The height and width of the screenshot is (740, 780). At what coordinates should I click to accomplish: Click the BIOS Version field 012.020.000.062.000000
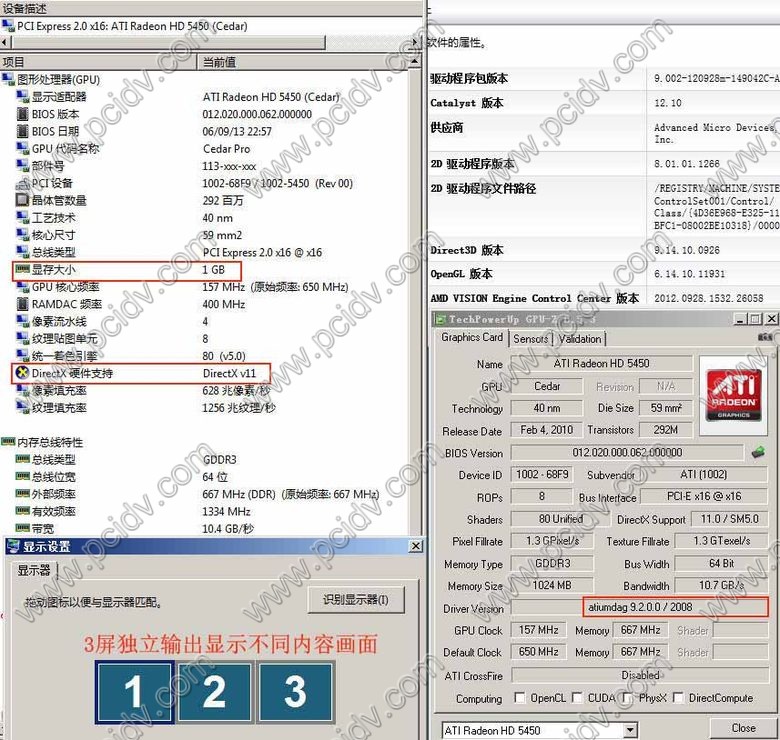pyautogui.click(x=627, y=453)
